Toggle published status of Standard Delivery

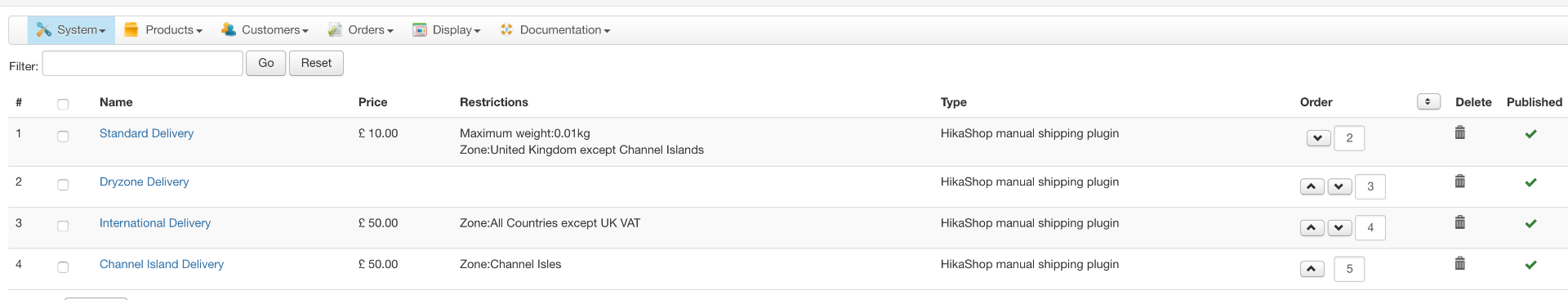point(1530,134)
